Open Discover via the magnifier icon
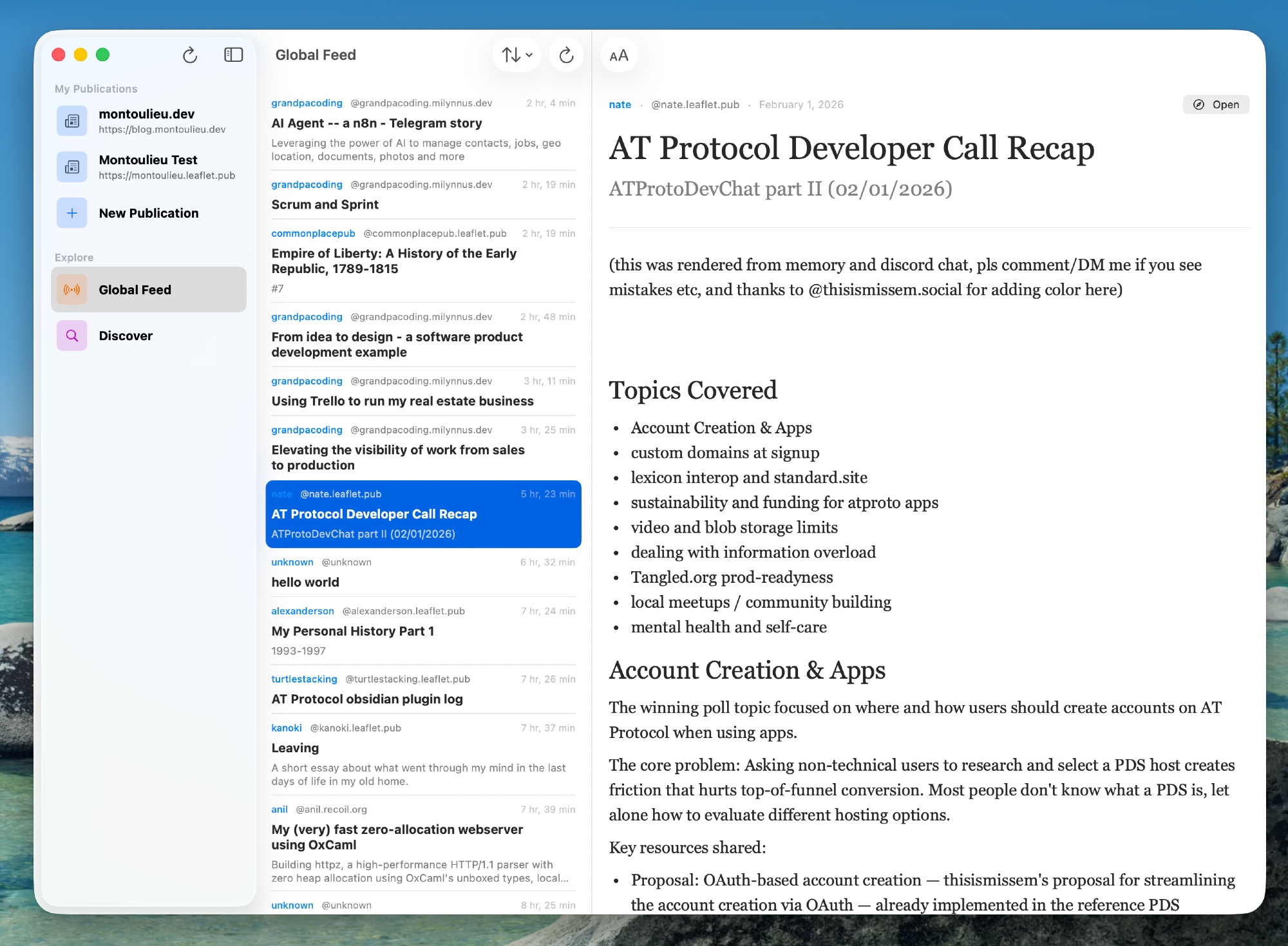Image resolution: width=1288 pixels, height=946 pixels. pos(72,336)
